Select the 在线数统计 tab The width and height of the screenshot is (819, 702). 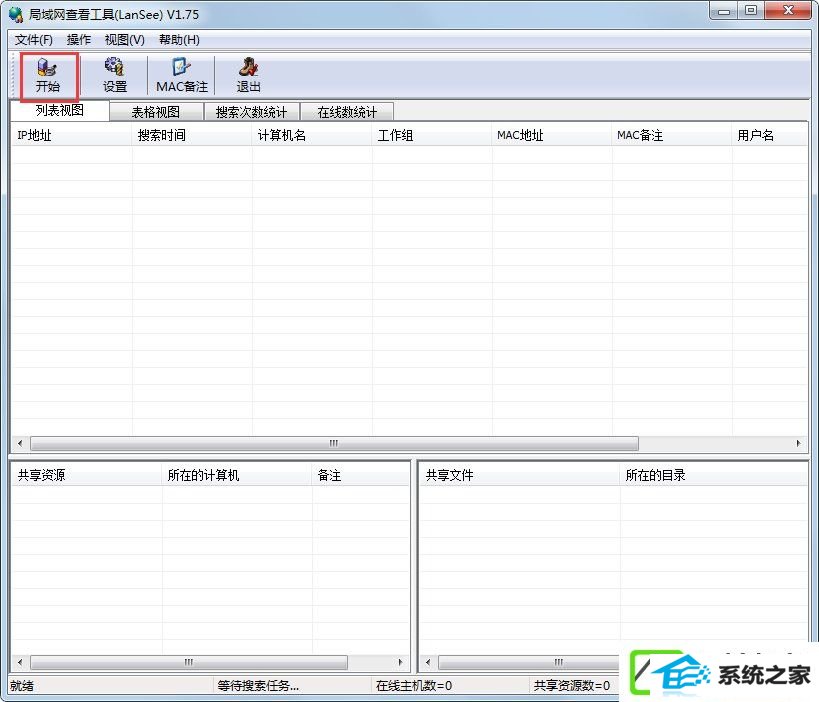click(347, 112)
